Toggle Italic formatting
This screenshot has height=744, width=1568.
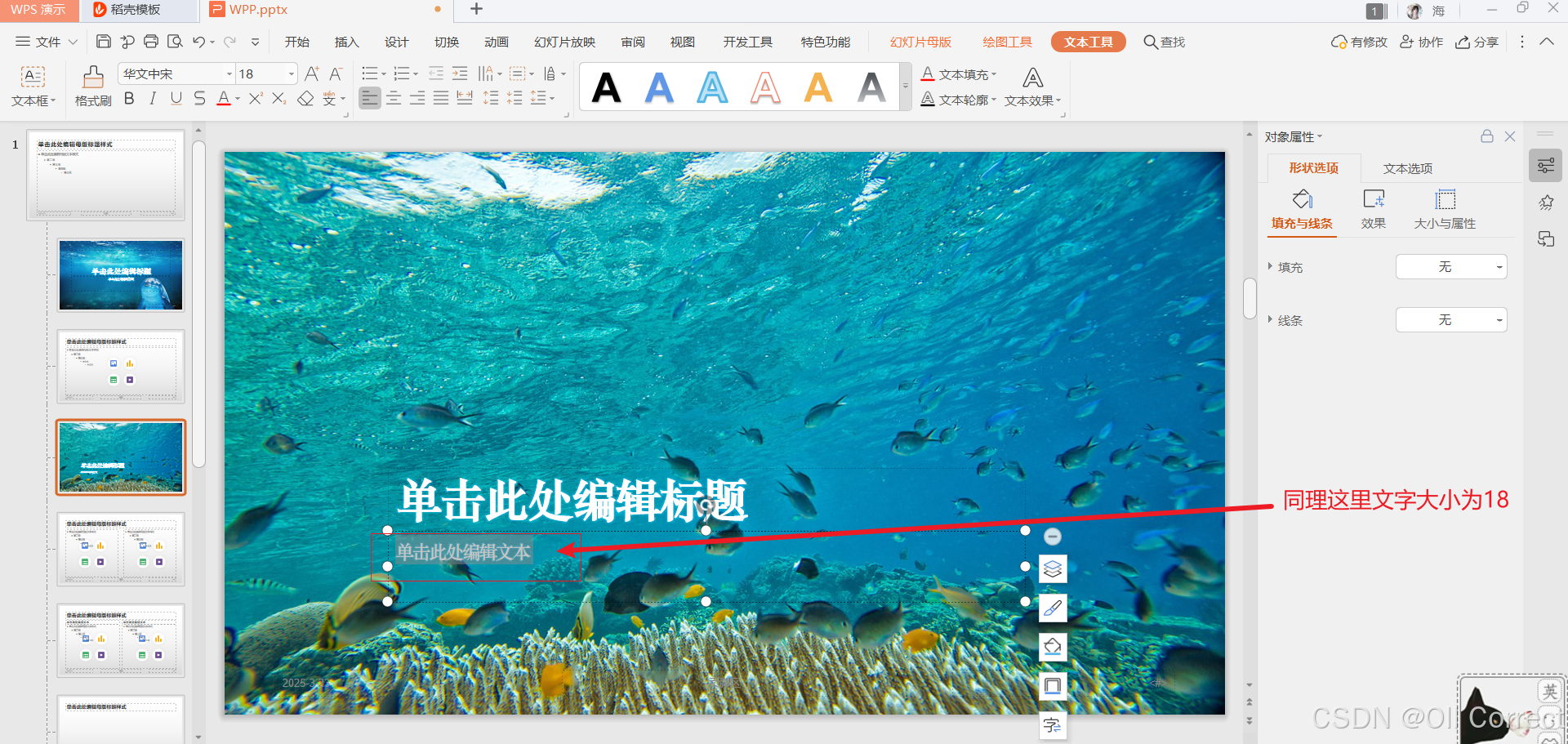153,99
